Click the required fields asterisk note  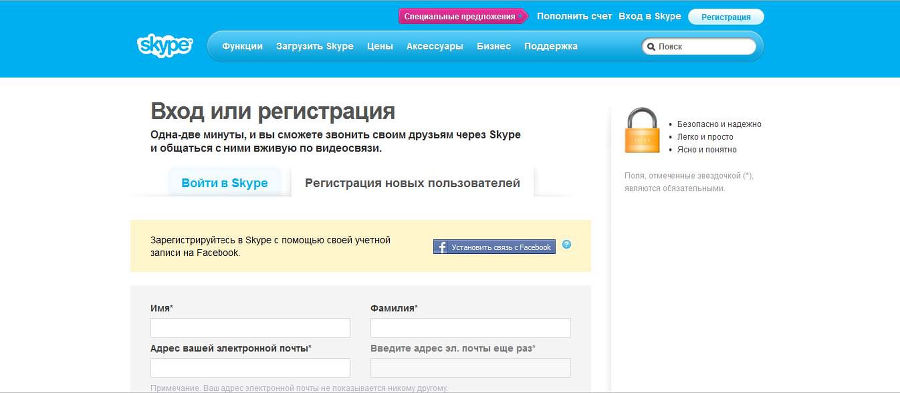(689, 182)
